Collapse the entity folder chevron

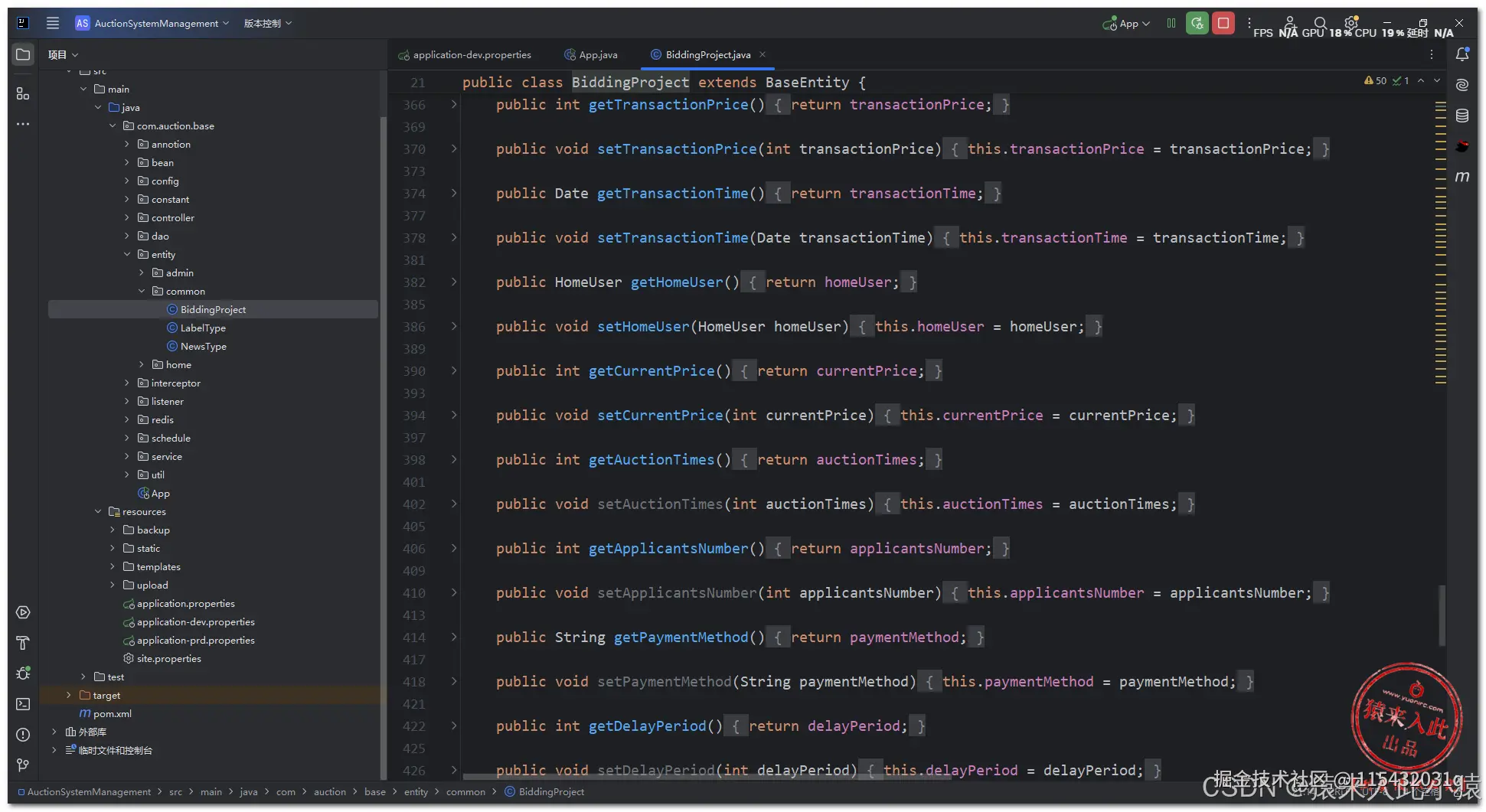[127, 254]
